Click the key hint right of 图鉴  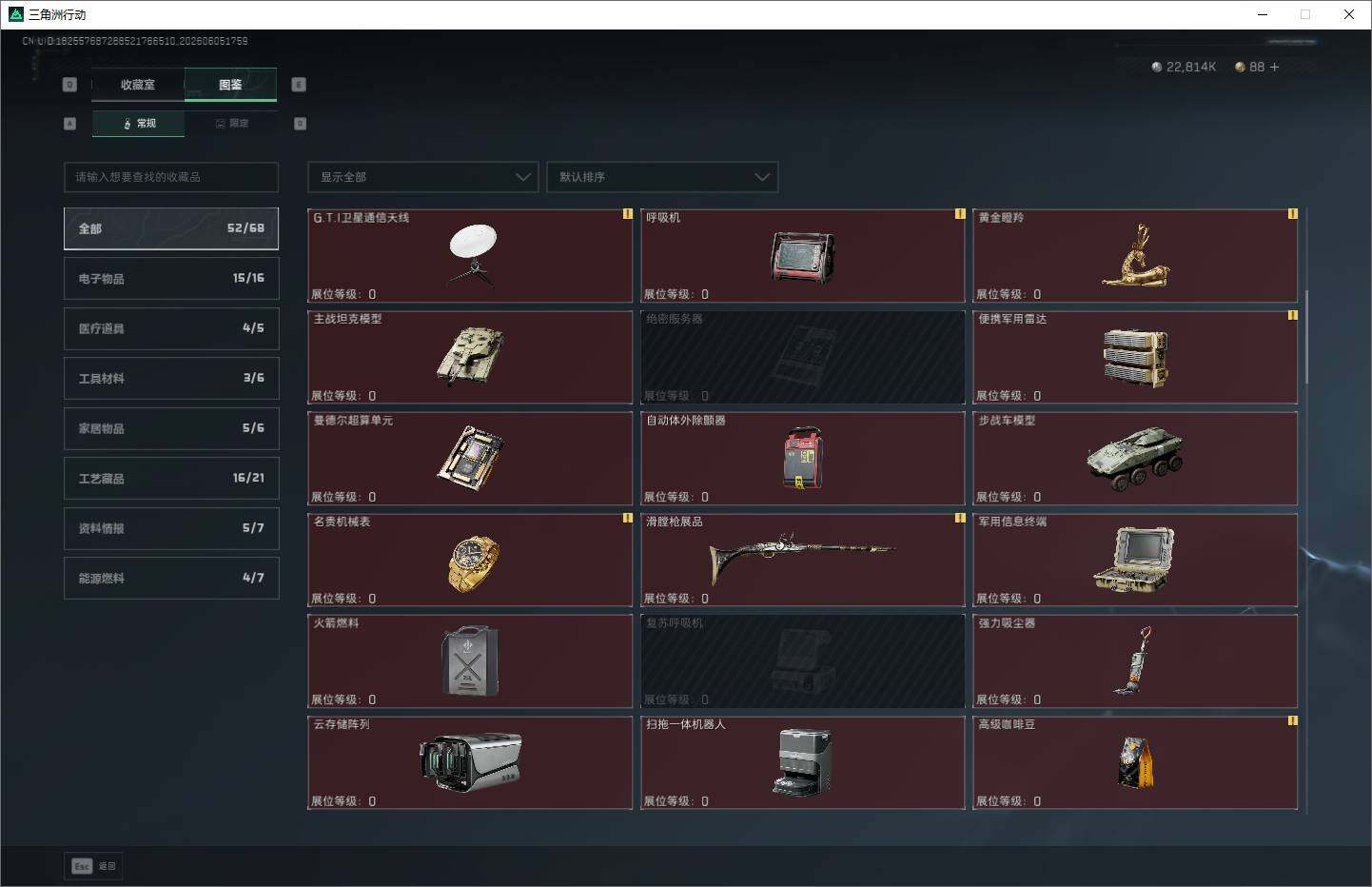(299, 85)
